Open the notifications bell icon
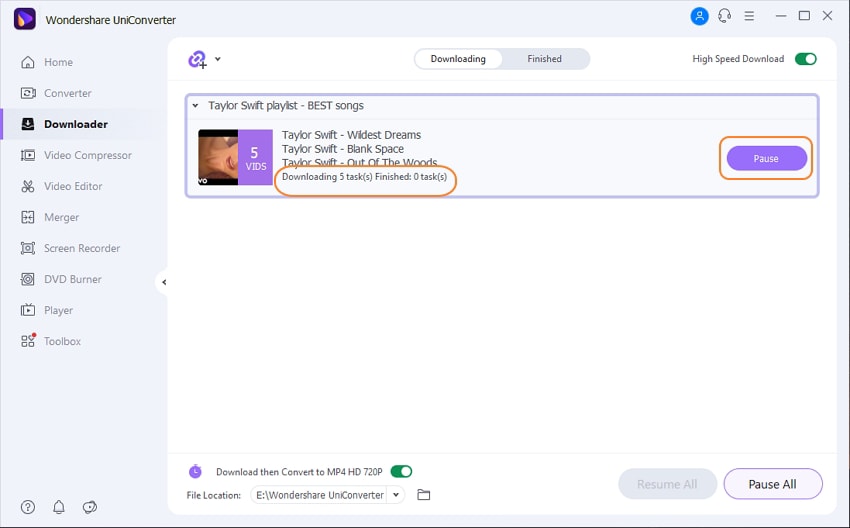The height and width of the screenshot is (528, 850). coord(59,507)
